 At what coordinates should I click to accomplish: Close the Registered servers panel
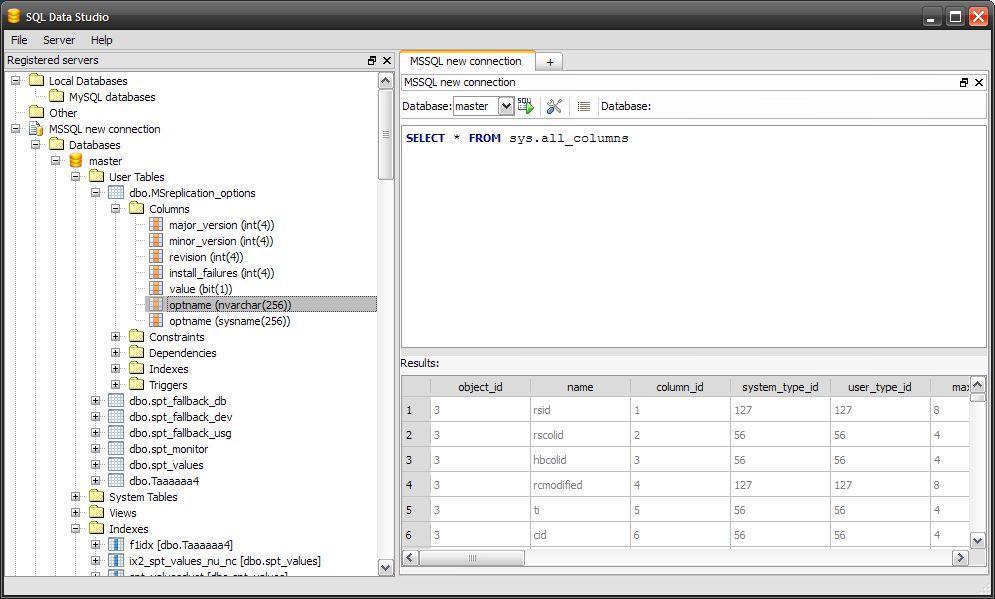(x=387, y=61)
